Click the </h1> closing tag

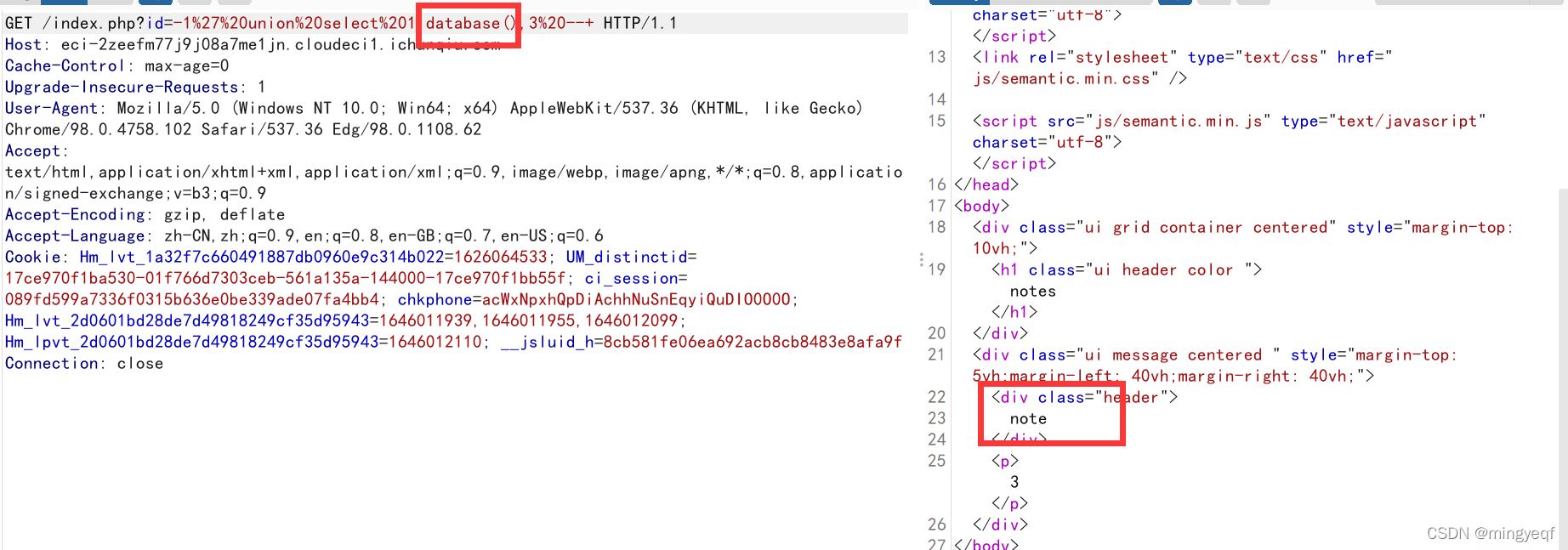(x=1014, y=312)
